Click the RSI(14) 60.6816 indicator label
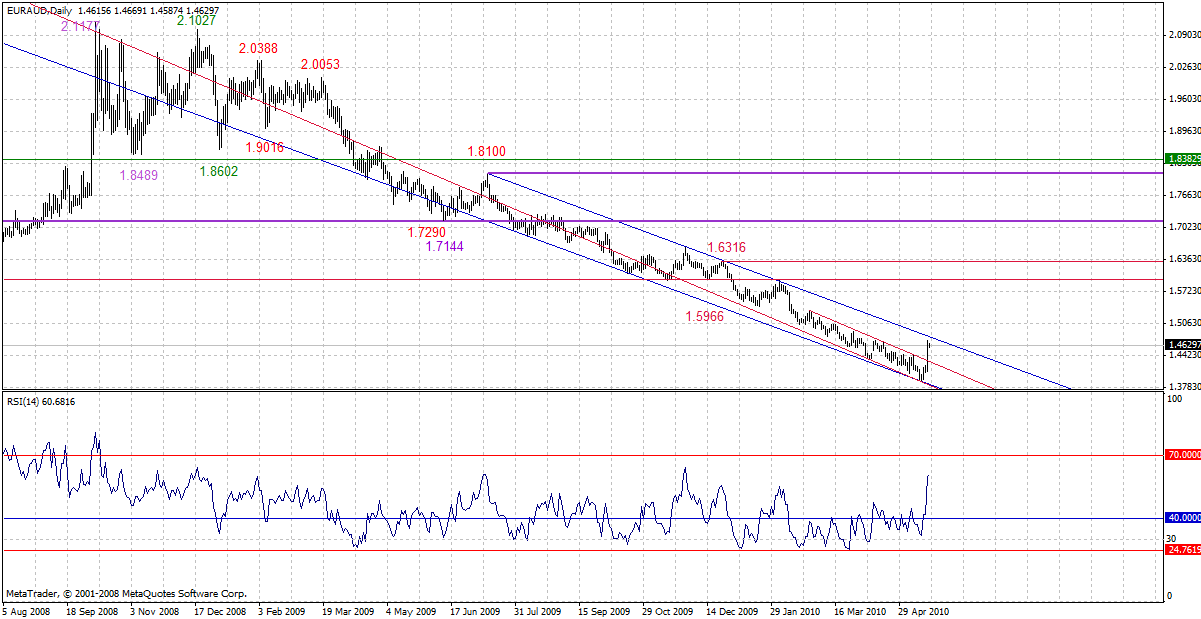The height and width of the screenshot is (619, 1201). [40, 402]
